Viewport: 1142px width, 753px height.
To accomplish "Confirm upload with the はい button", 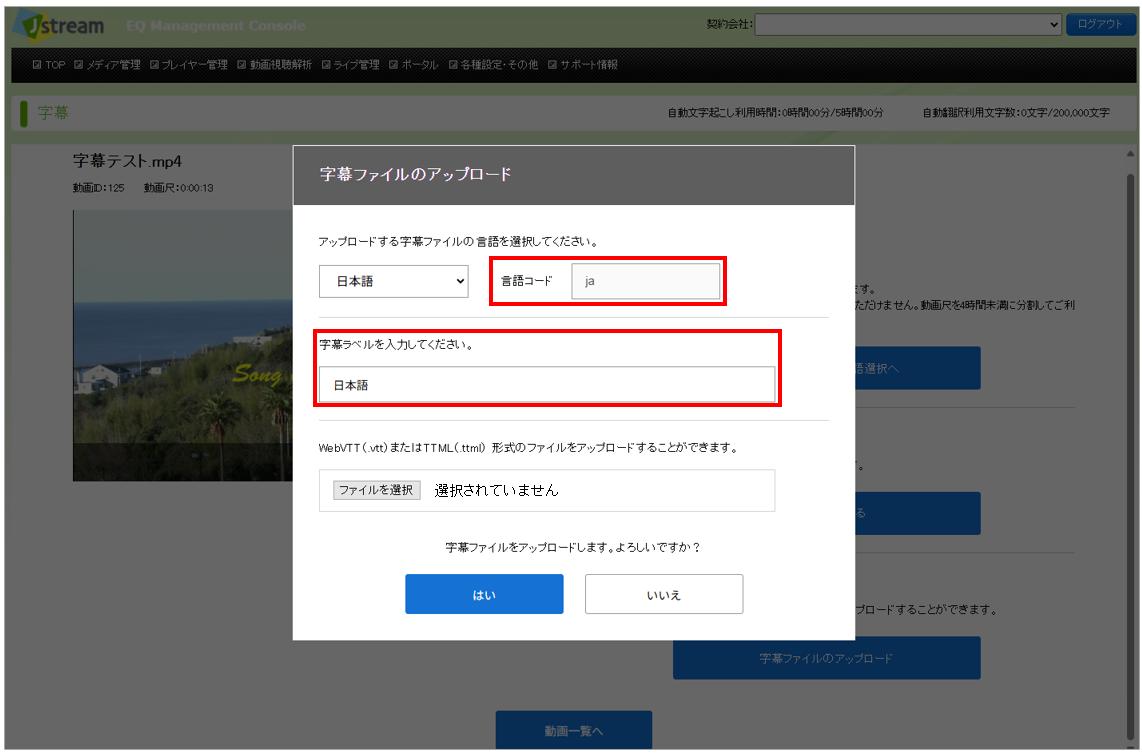I will 484,594.
